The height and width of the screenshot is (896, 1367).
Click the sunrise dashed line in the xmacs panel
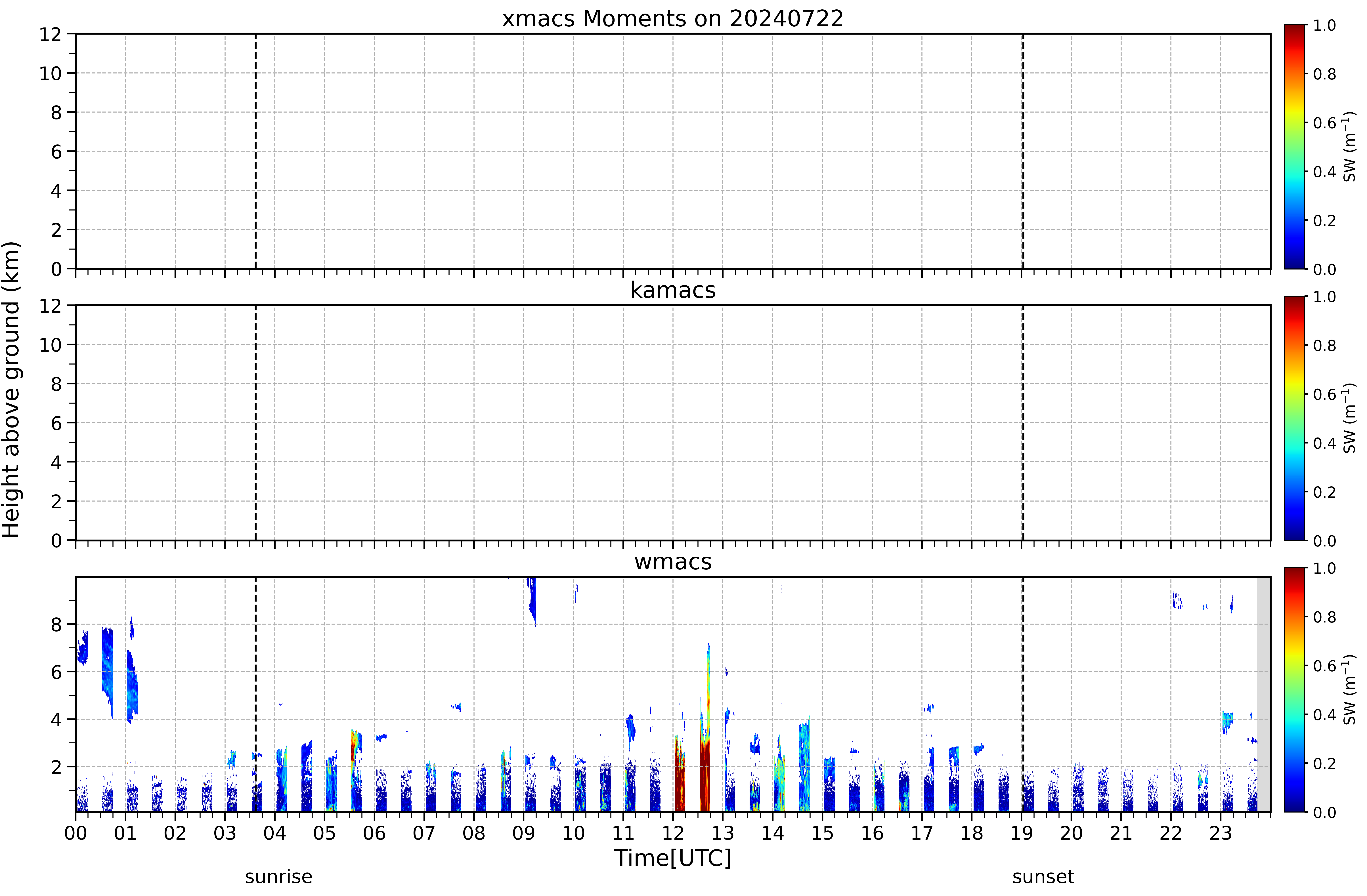(x=256, y=151)
